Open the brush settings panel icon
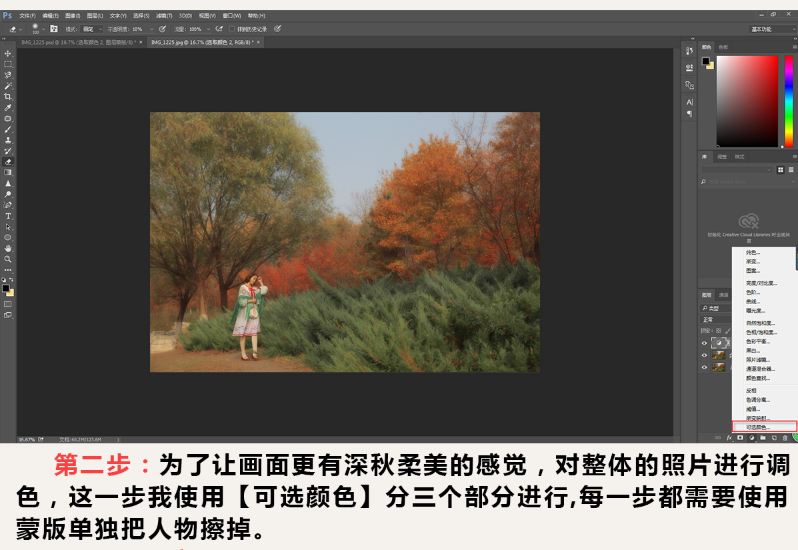798x550 pixels. pyautogui.click(x=54, y=29)
